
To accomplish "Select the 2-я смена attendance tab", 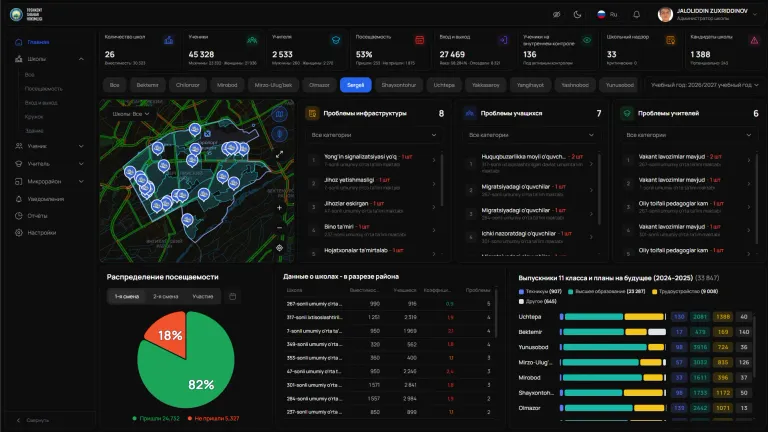I will pos(166,296).
